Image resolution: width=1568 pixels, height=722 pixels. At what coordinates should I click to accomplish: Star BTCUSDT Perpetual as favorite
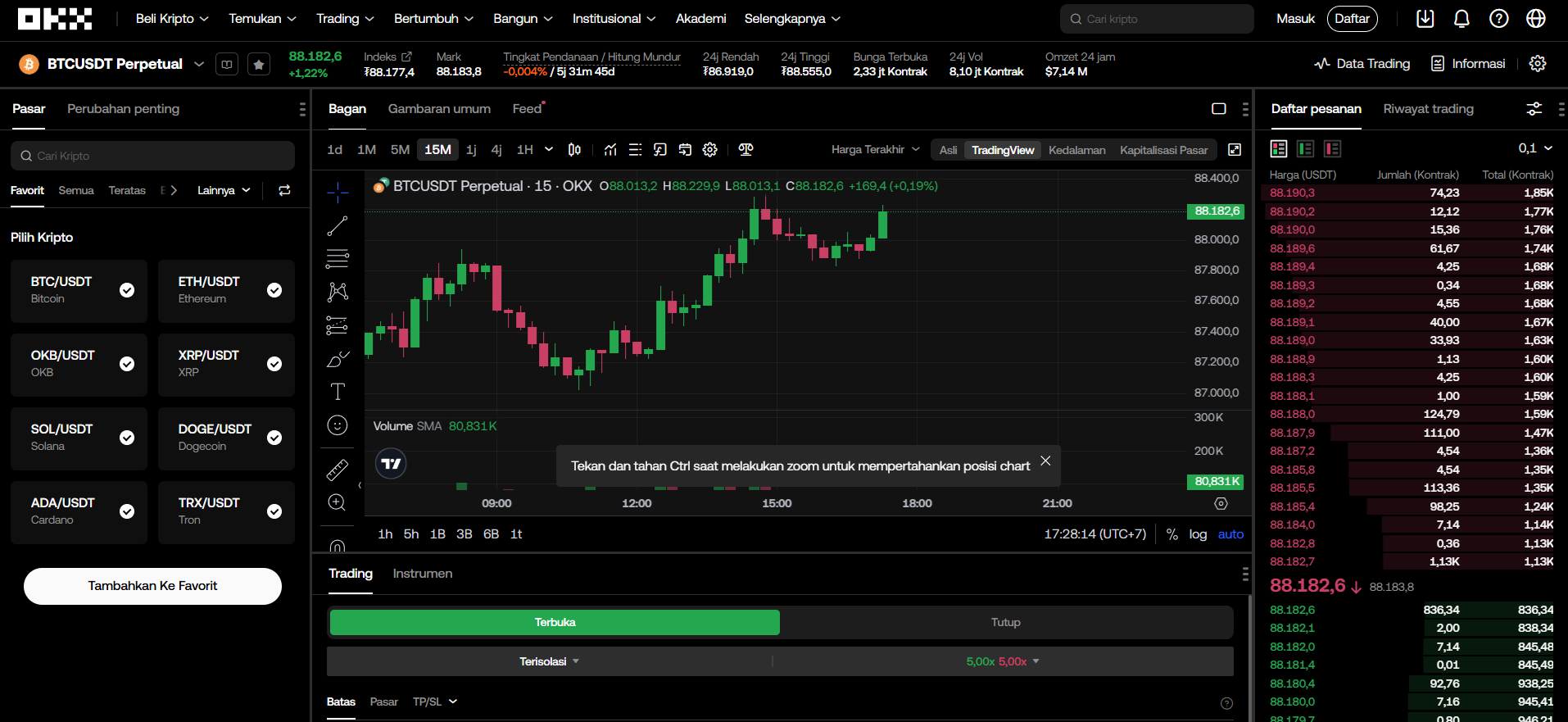coord(259,64)
